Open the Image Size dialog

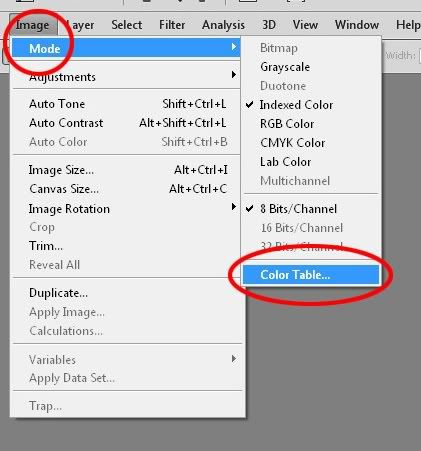pyautogui.click(x=126, y=170)
